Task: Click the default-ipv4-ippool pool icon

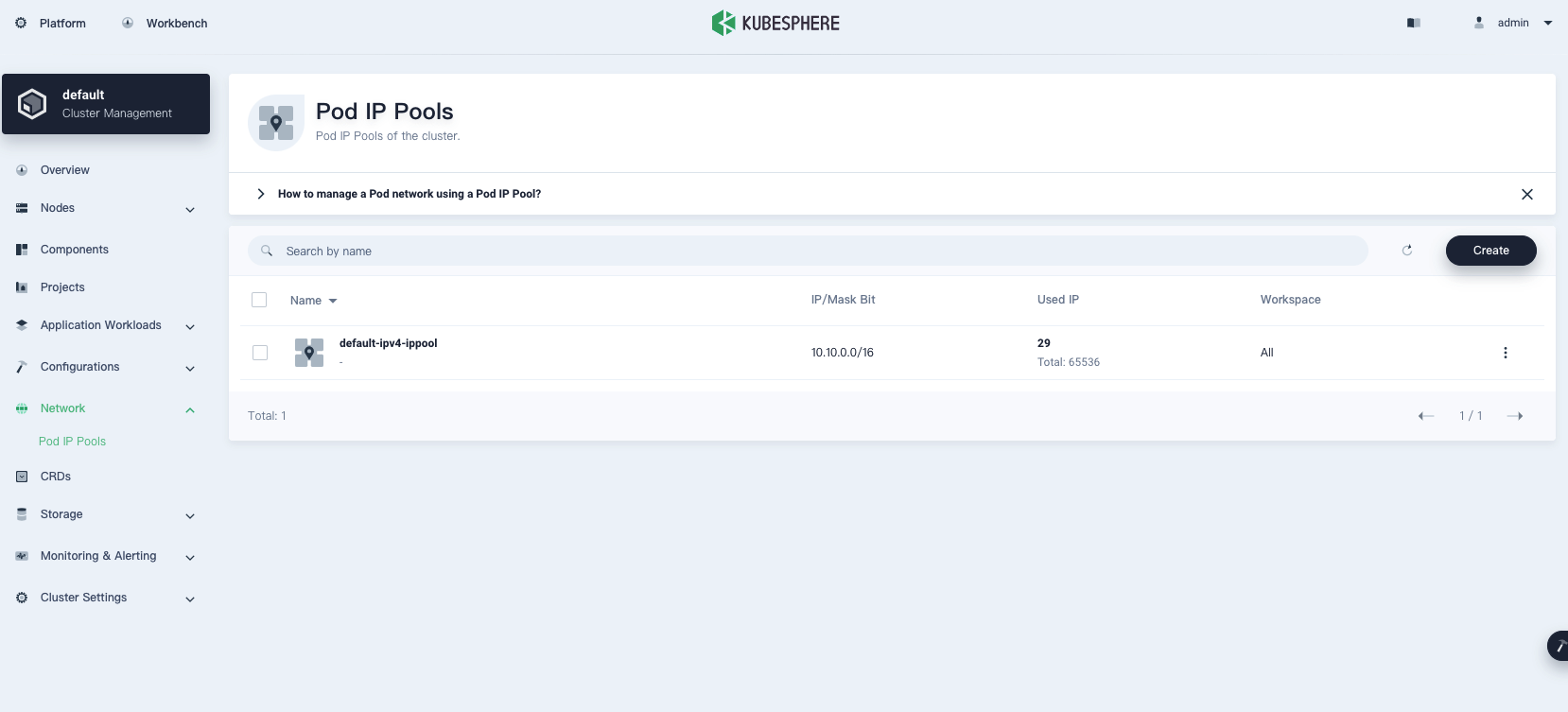Action: click(x=309, y=353)
